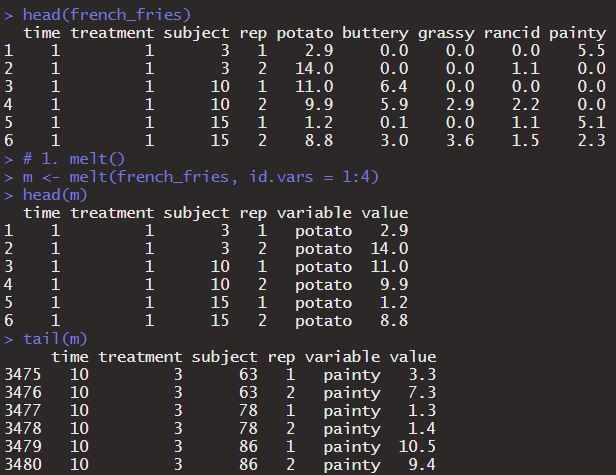Select the 'rancid' column header

(512, 33)
